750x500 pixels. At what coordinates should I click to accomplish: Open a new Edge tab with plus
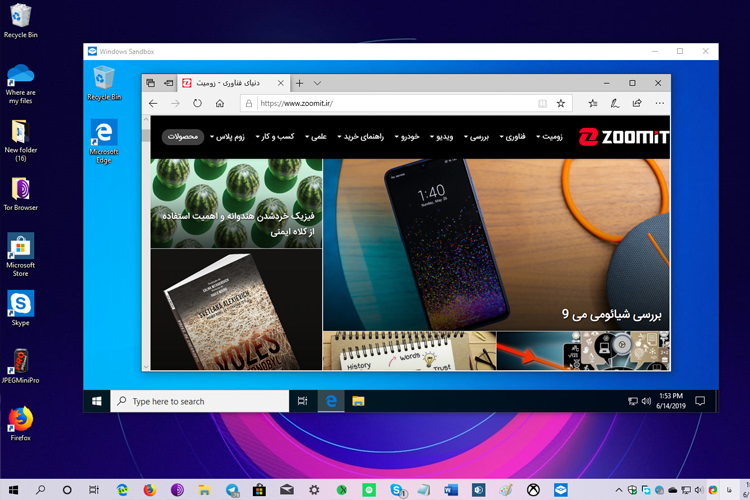[299, 83]
